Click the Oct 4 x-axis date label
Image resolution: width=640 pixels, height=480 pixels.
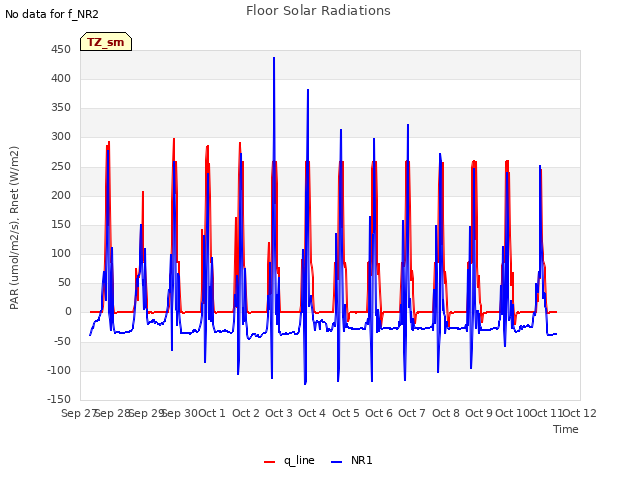312,413
